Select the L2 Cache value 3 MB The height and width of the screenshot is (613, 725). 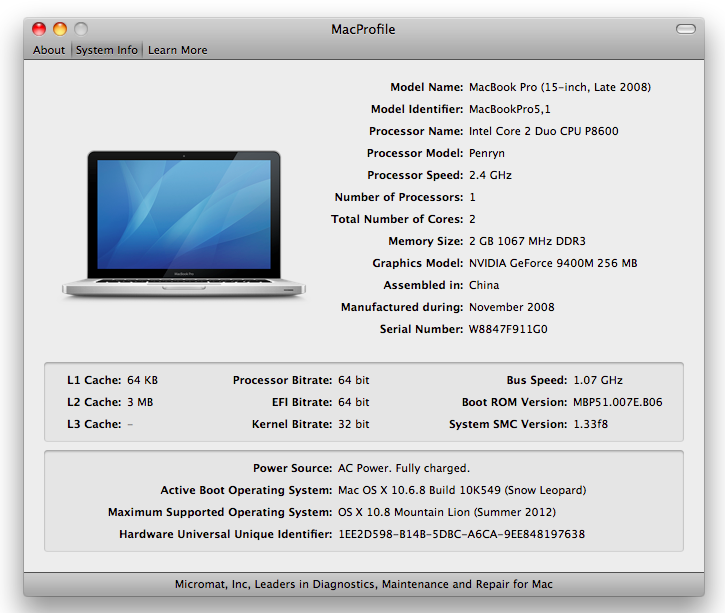click(x=140, y=402)
